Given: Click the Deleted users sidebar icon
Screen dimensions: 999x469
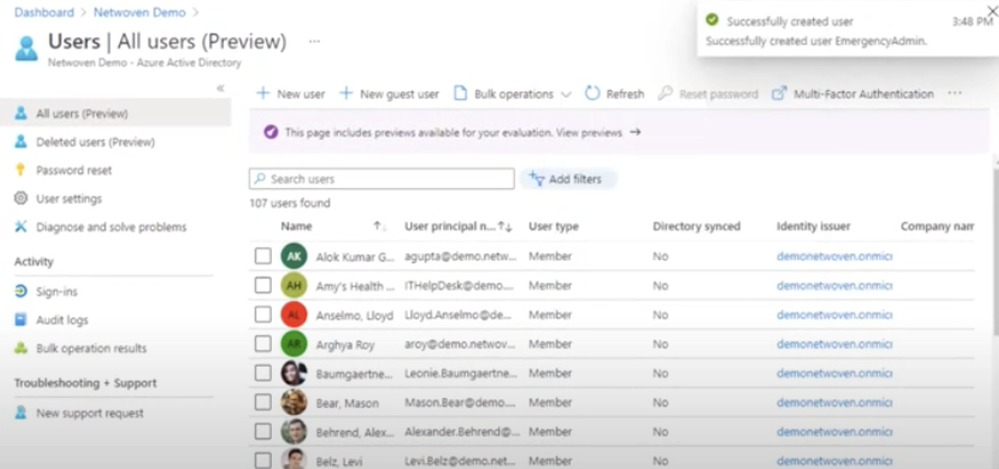Looking at the screenshot, I should coord(21,141).
